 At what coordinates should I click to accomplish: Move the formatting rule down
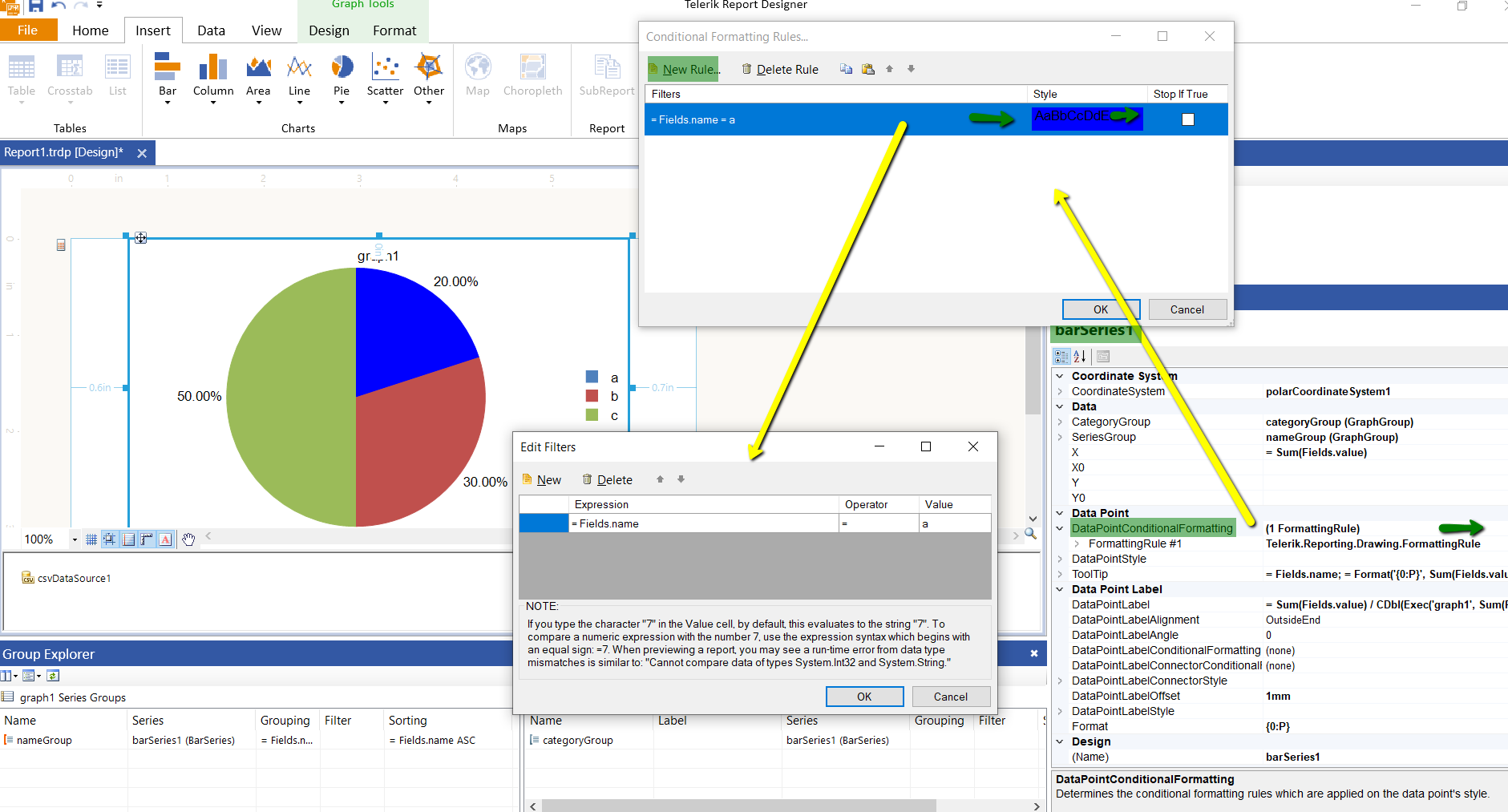[911, 69]
